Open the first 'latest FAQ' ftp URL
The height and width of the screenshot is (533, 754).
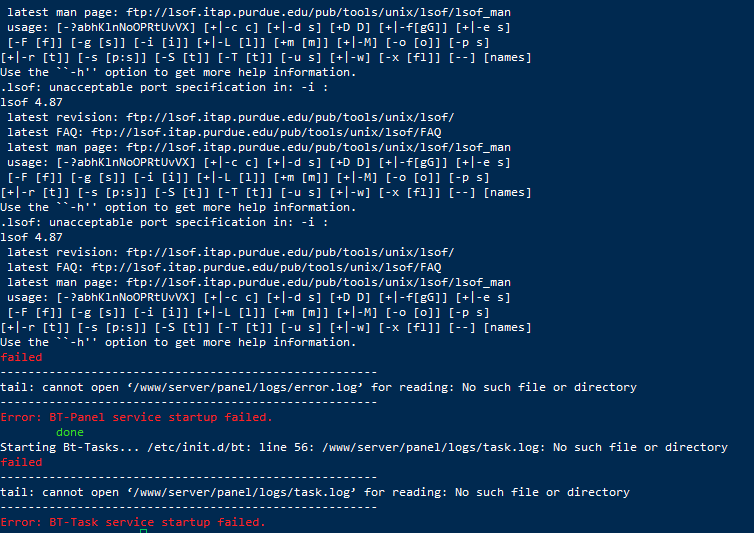[266, 132]
